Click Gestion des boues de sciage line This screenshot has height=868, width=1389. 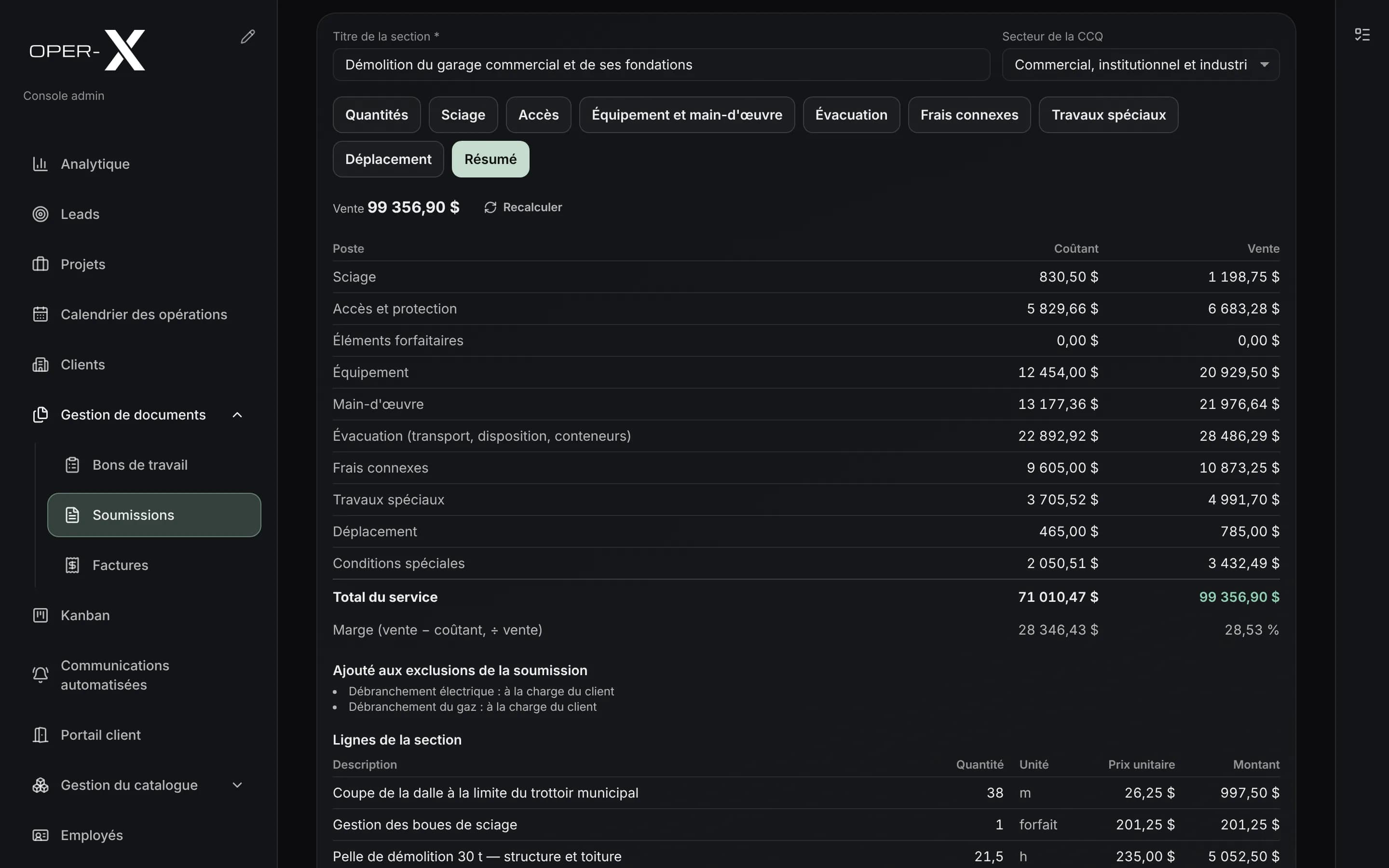click(x=806, y=825)
